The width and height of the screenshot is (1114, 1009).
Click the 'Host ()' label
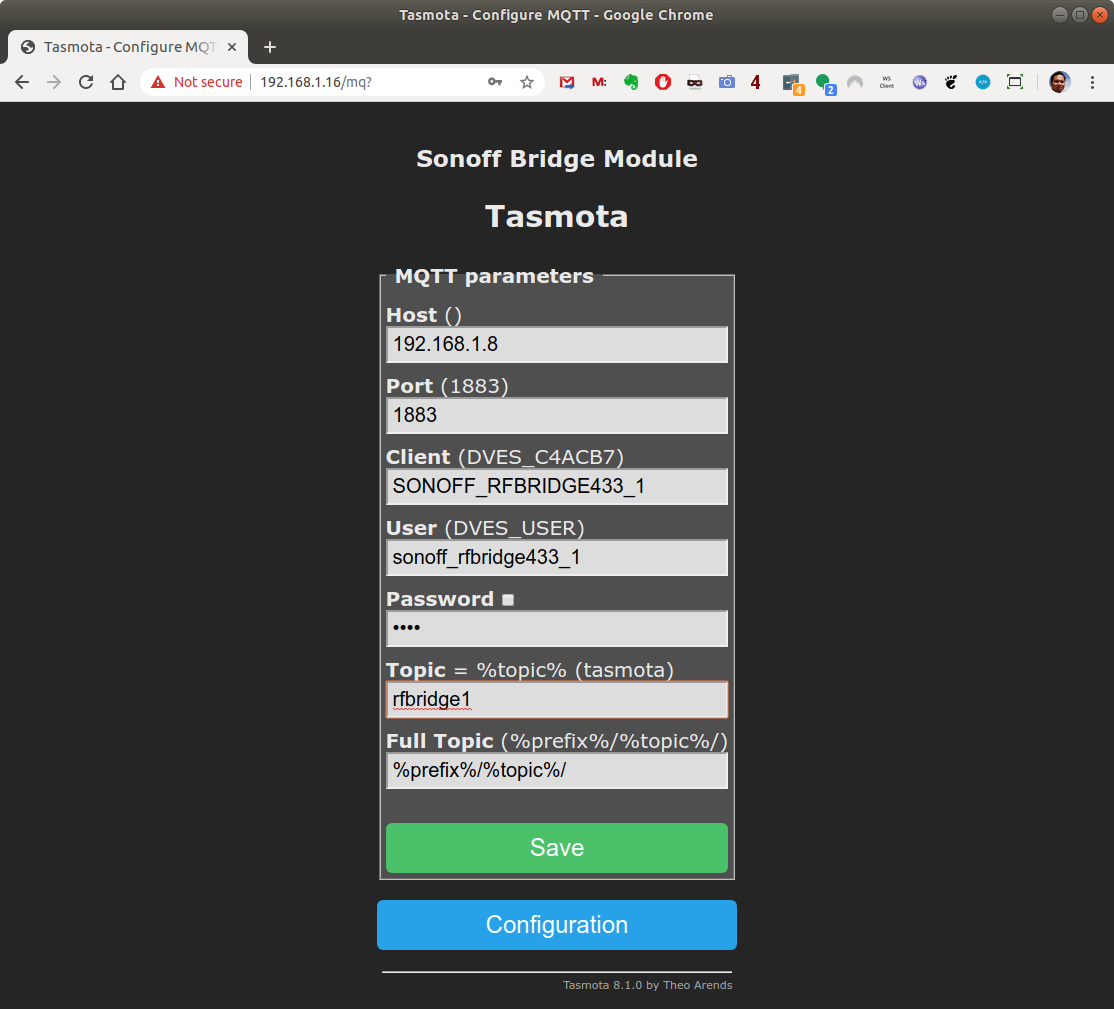click(424, 315)
